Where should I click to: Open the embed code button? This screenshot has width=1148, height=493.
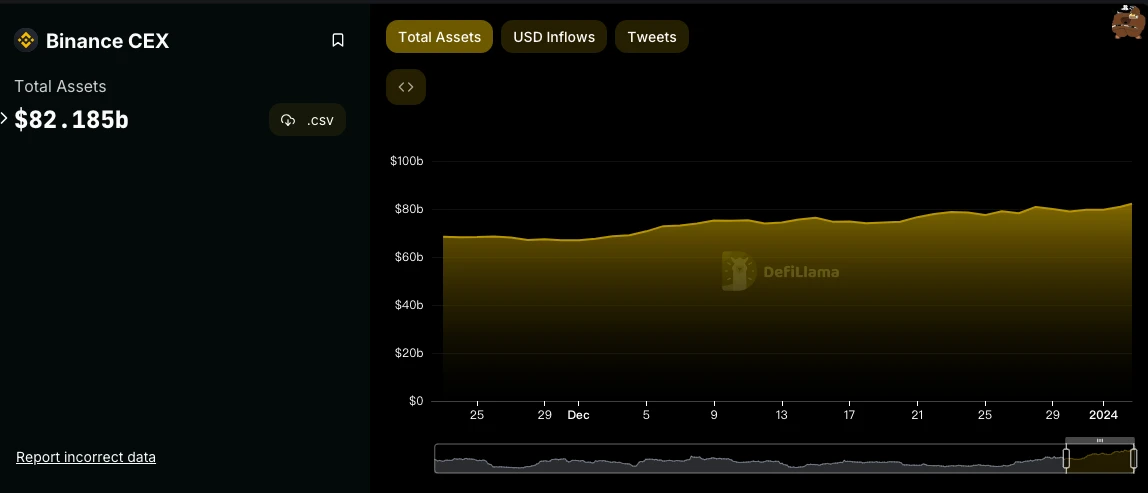pyautogui.click(x=406, y=87)
